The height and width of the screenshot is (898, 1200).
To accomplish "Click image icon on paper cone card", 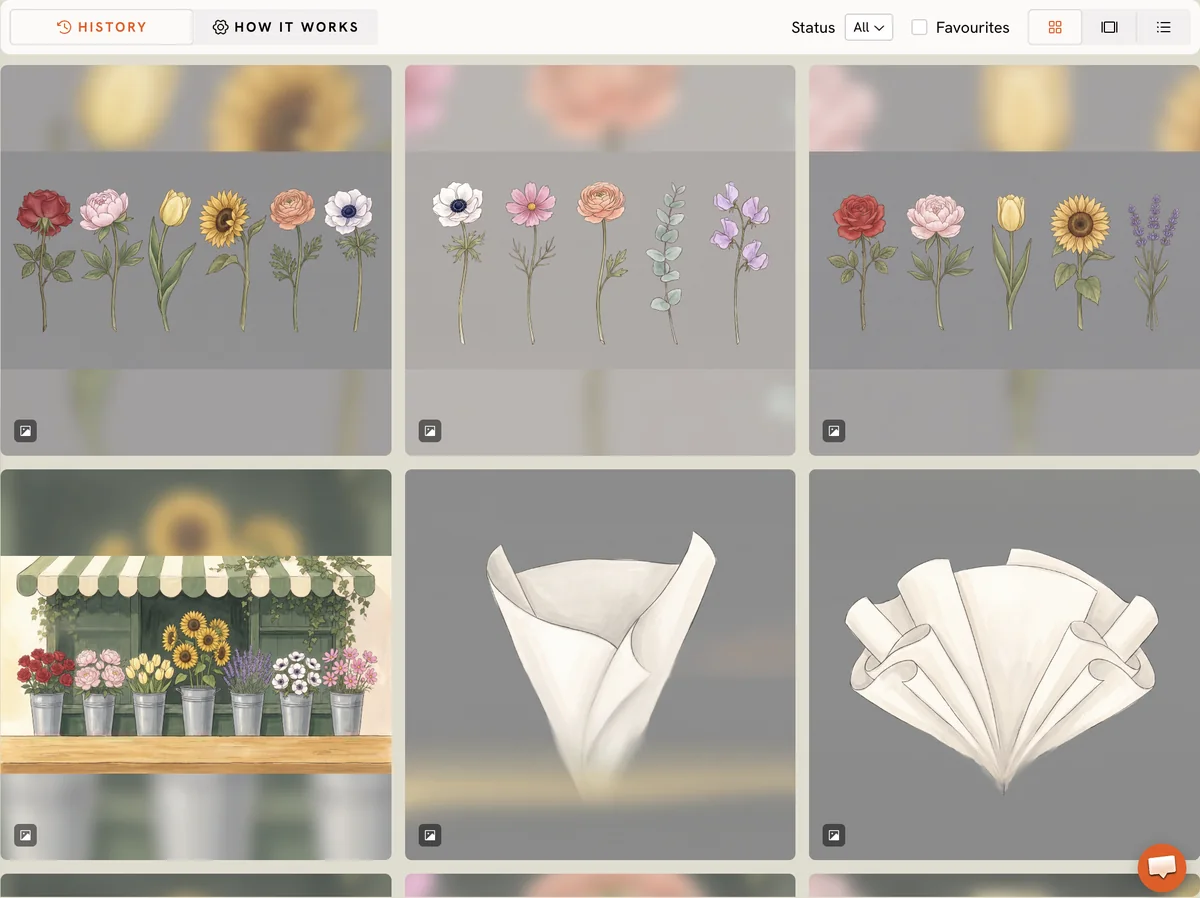I will 430,835.
